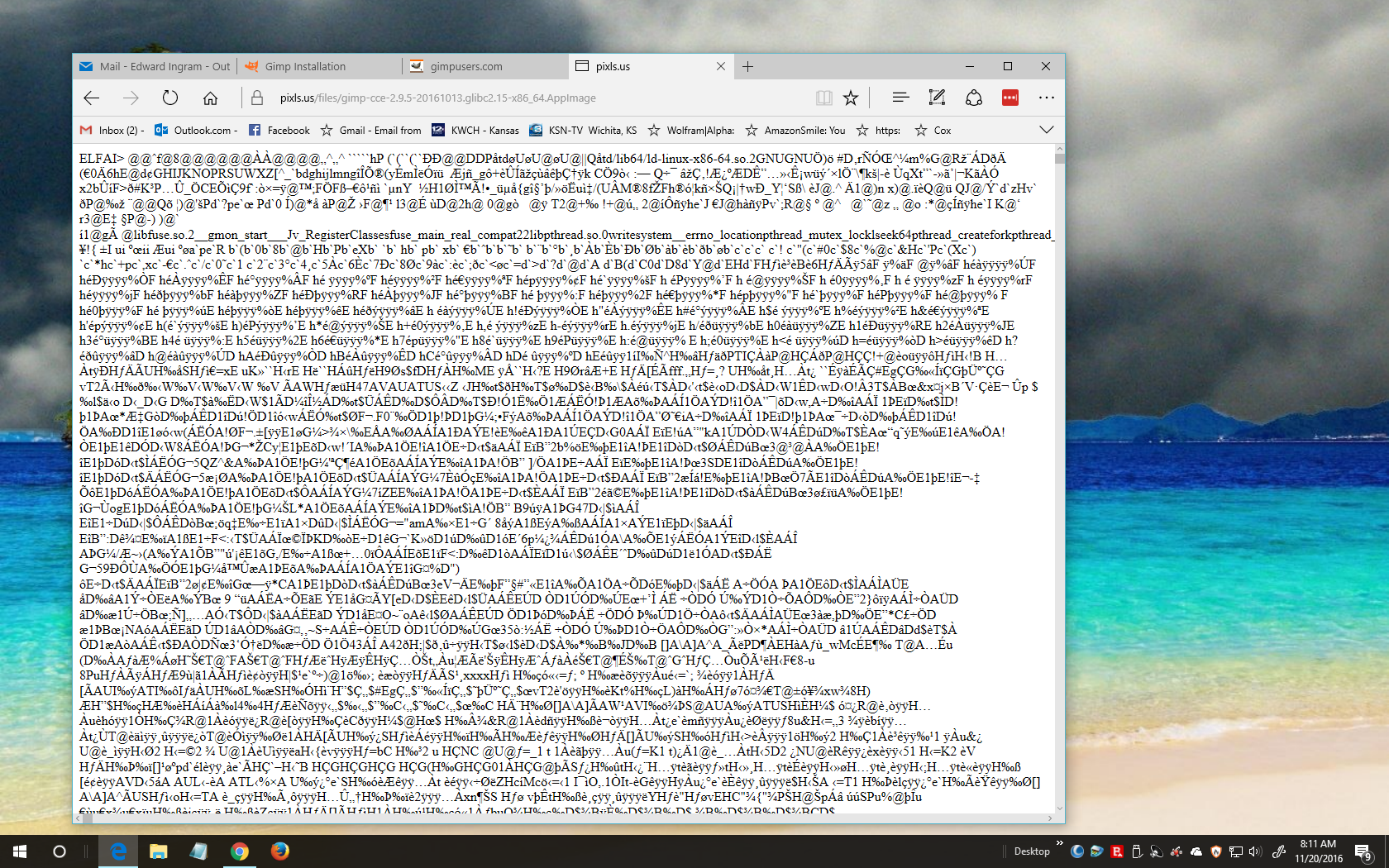Open File Explorer from taskbar
This screenshot has height=868, width=1389.
click(159, 851)
